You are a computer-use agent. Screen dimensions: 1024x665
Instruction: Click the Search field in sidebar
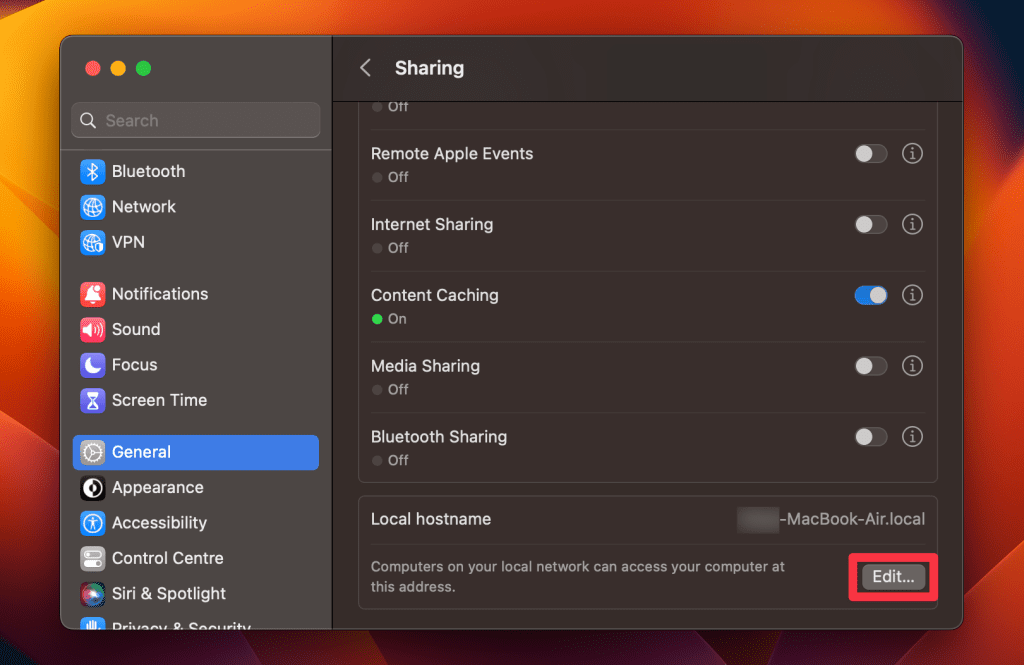tap(196, 121)
